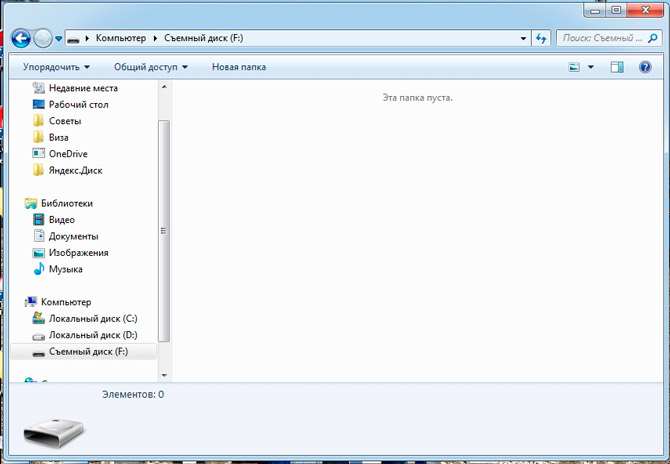The height and width of the screenshot is (464, 670).
Task: Select Компьютер in the address bar path
Action: (x=121, y=38)
